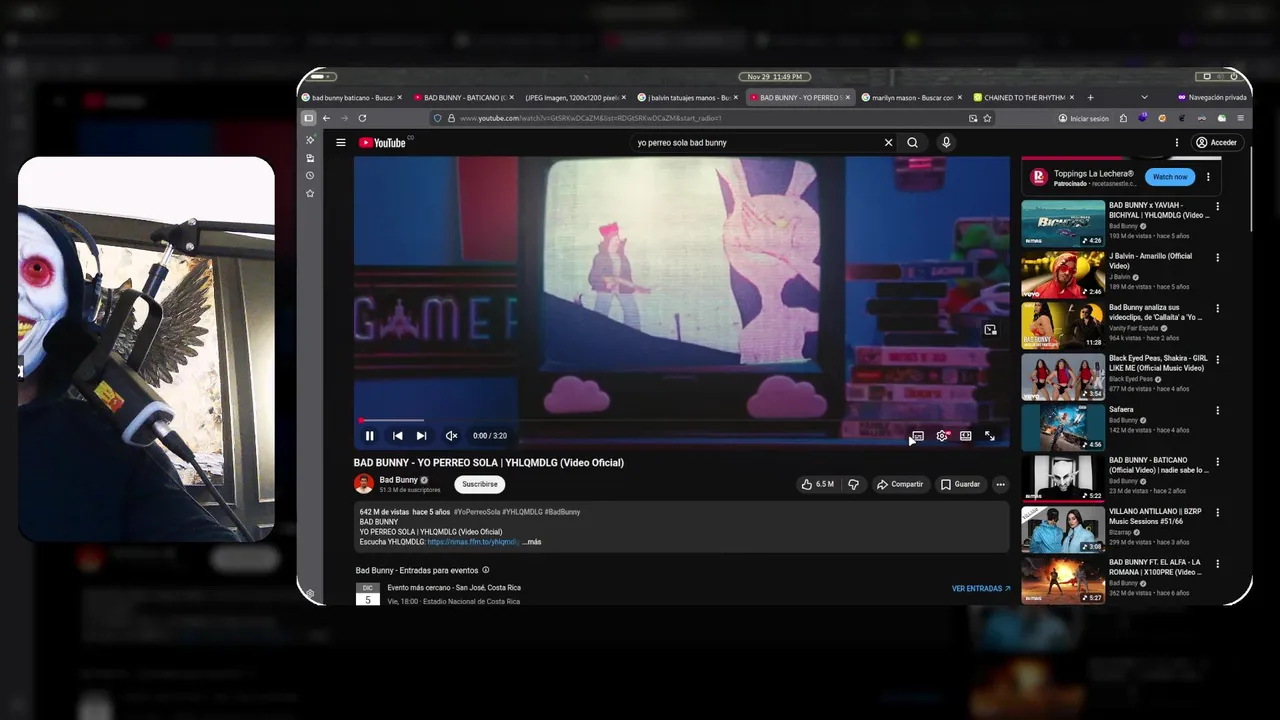Close the 'BAD BUNNY - YO PERREO' tab

point(848,98)
